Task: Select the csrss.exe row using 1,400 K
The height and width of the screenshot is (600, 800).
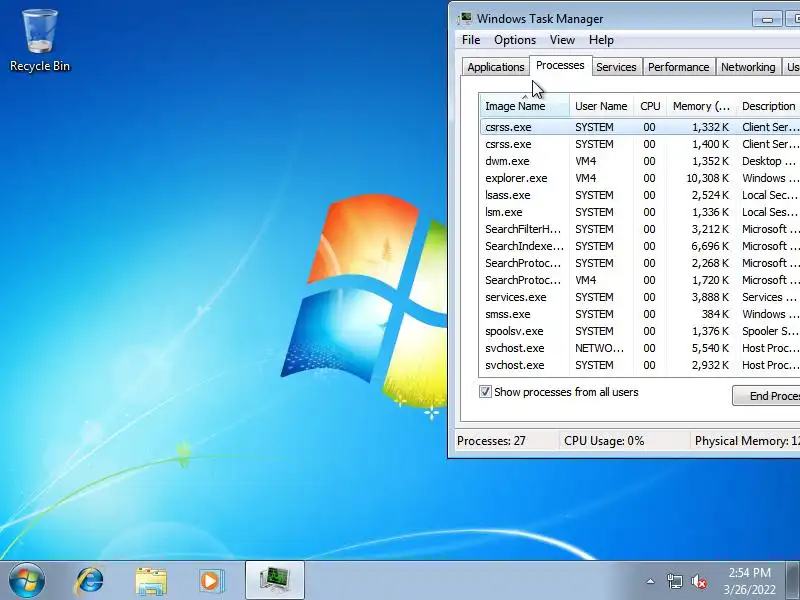Action: [x=640, y=144]
